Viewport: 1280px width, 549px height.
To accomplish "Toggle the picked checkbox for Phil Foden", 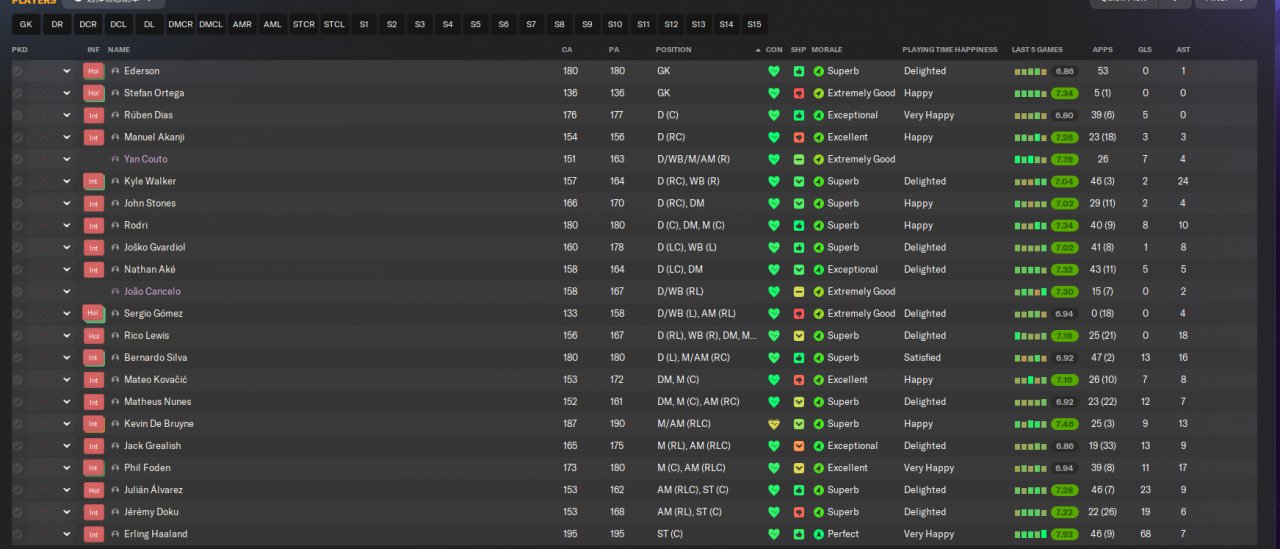I will (17, 468).
